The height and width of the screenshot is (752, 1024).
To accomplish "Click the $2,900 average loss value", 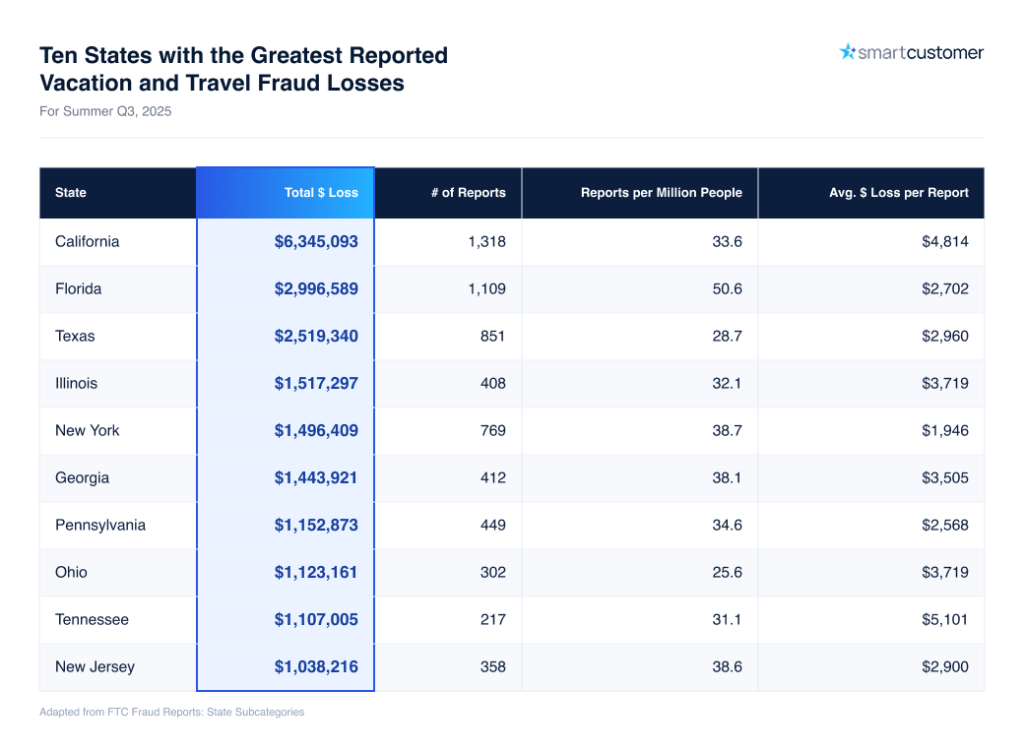I will pyautogui.click(x=945, y=667).
